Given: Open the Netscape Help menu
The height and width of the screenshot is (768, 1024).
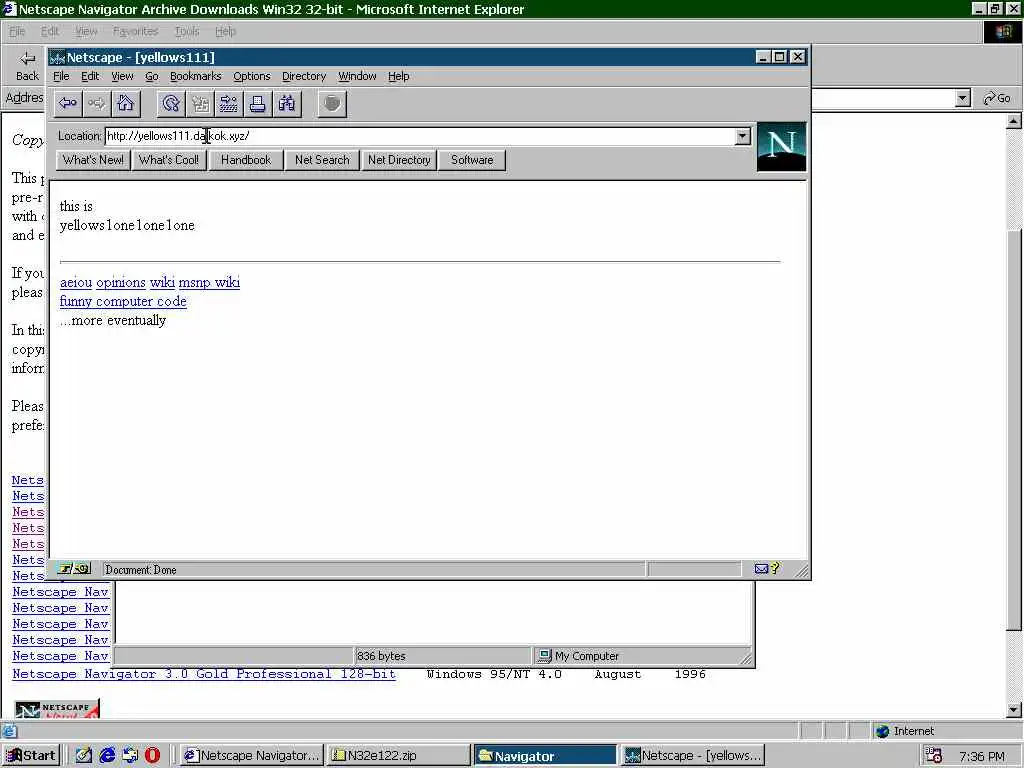Looking at the screenshot, I should (398, 76).
